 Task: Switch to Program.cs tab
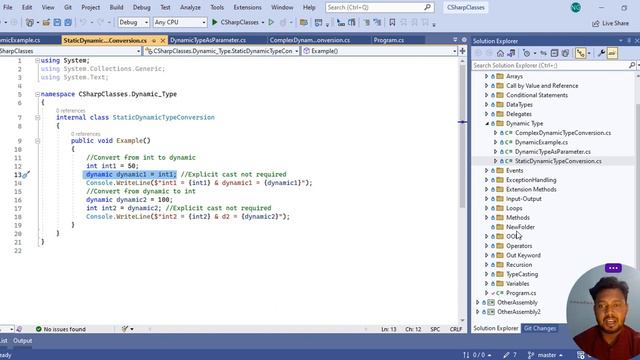(x=389, y=40)
